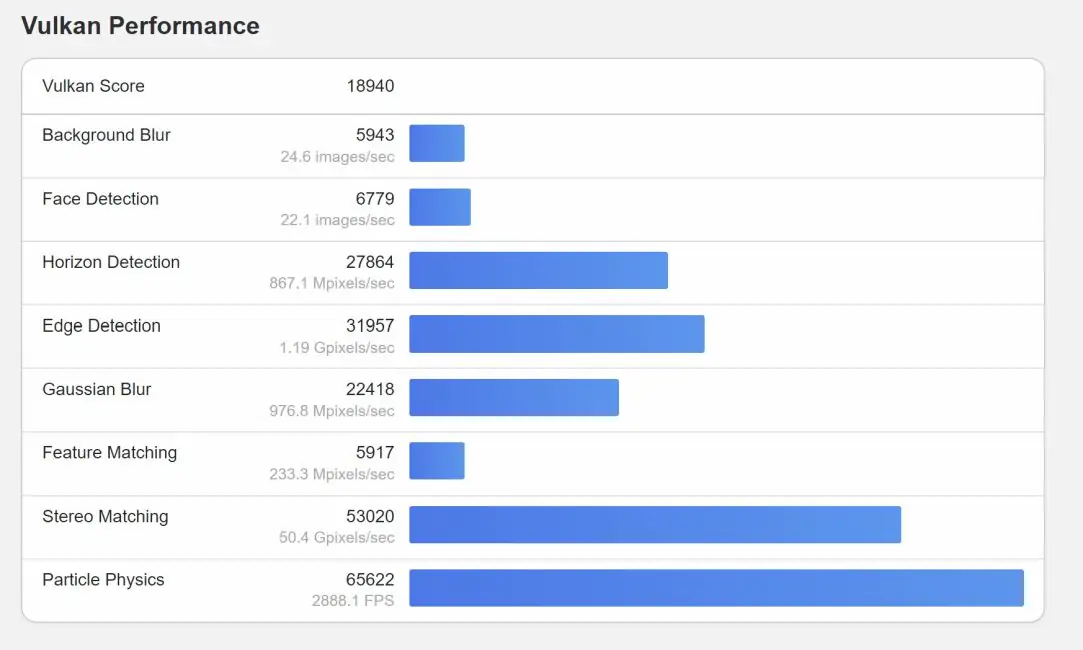The image size is (1083, 650).
Task: Click the Face Detection score 6779
Action: point(375,199)
